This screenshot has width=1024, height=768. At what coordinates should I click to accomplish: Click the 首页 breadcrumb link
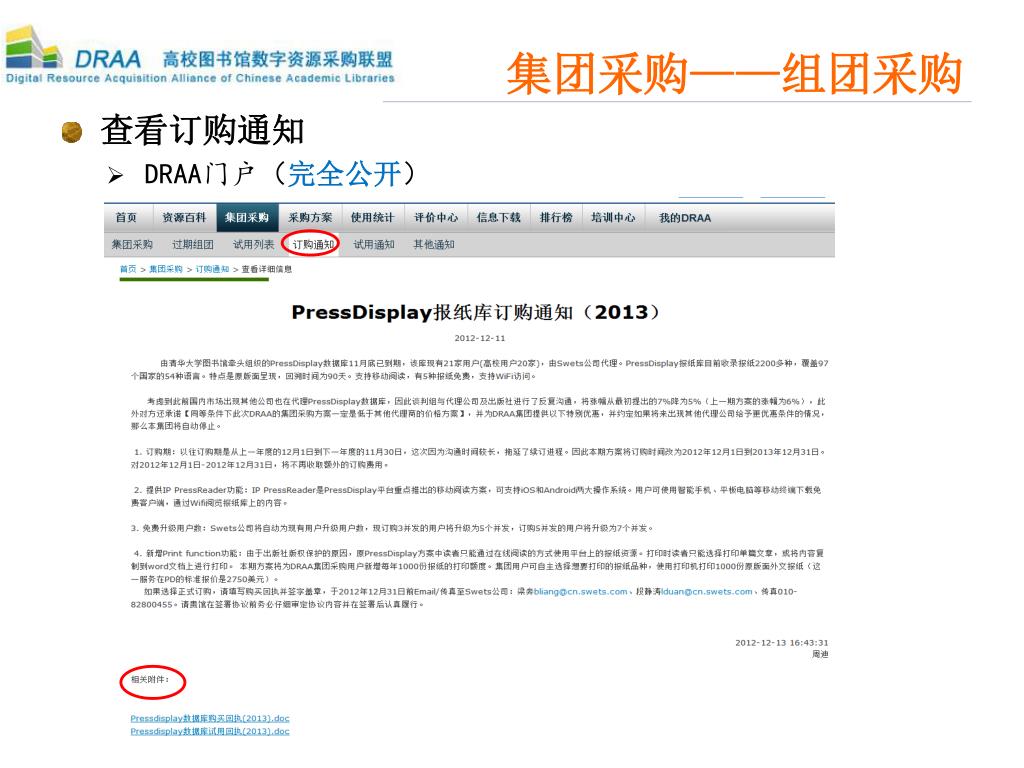click(128, 269)
